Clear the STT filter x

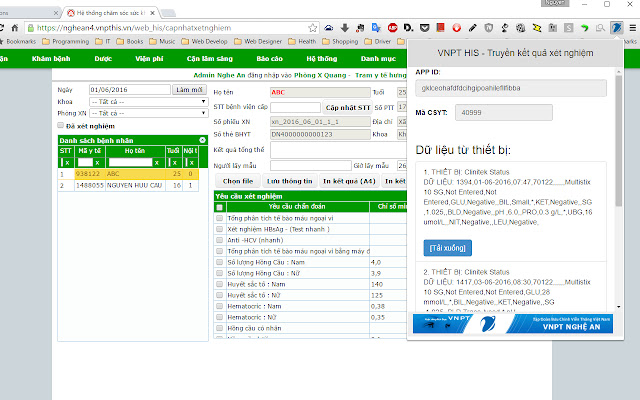(67, 162)
